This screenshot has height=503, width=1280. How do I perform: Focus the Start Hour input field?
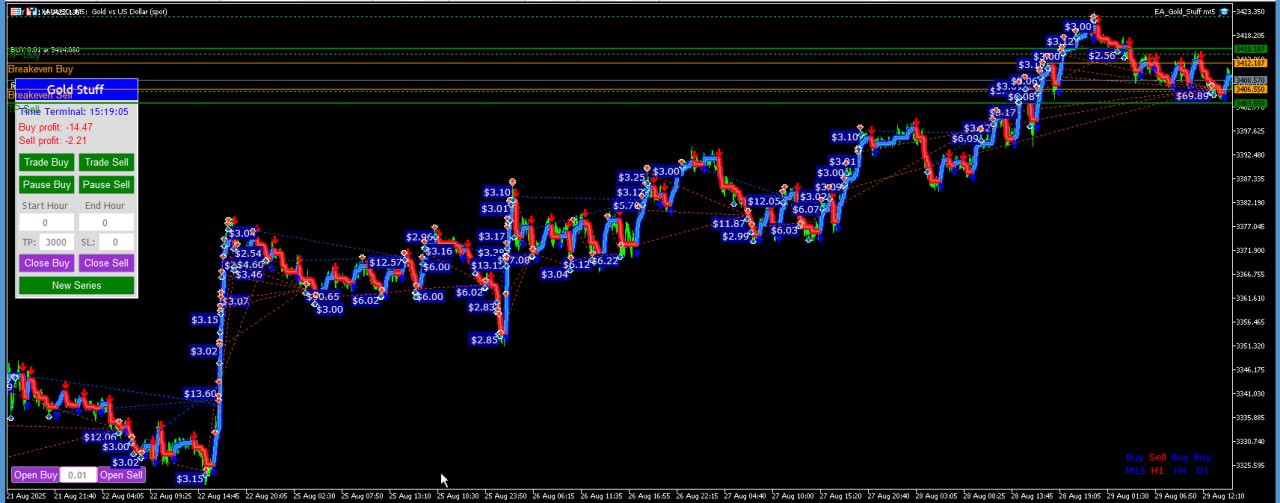47,223
